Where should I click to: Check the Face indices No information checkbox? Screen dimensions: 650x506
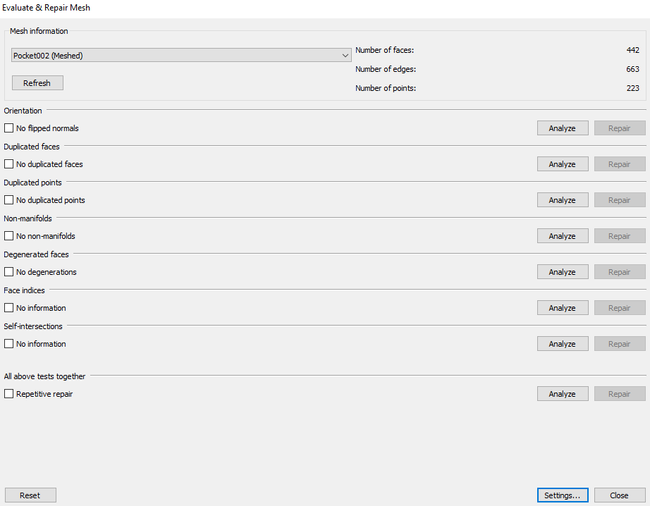(9, 308)
